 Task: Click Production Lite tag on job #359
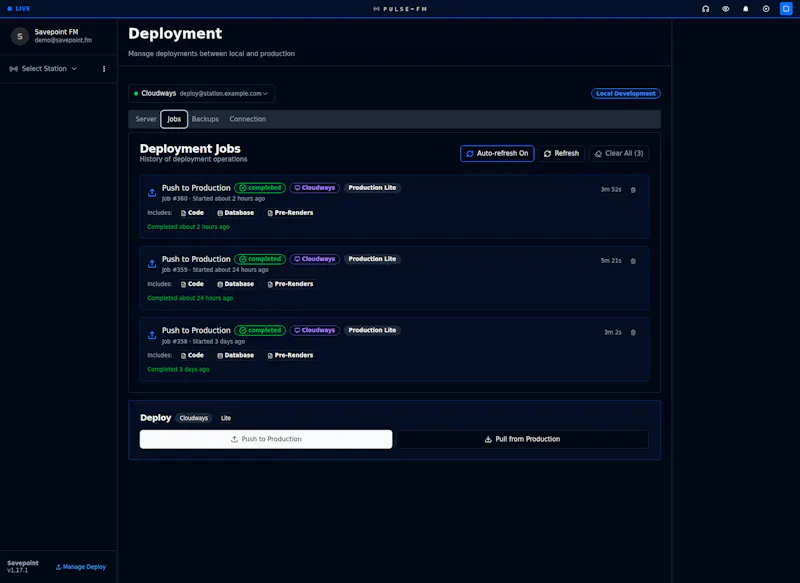tap(372, 259)
